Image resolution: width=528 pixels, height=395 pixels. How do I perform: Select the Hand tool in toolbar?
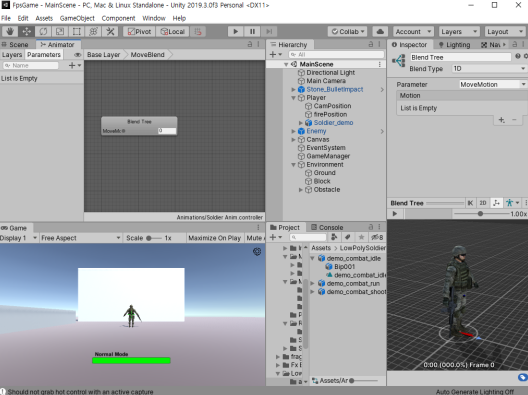[10, 32]
